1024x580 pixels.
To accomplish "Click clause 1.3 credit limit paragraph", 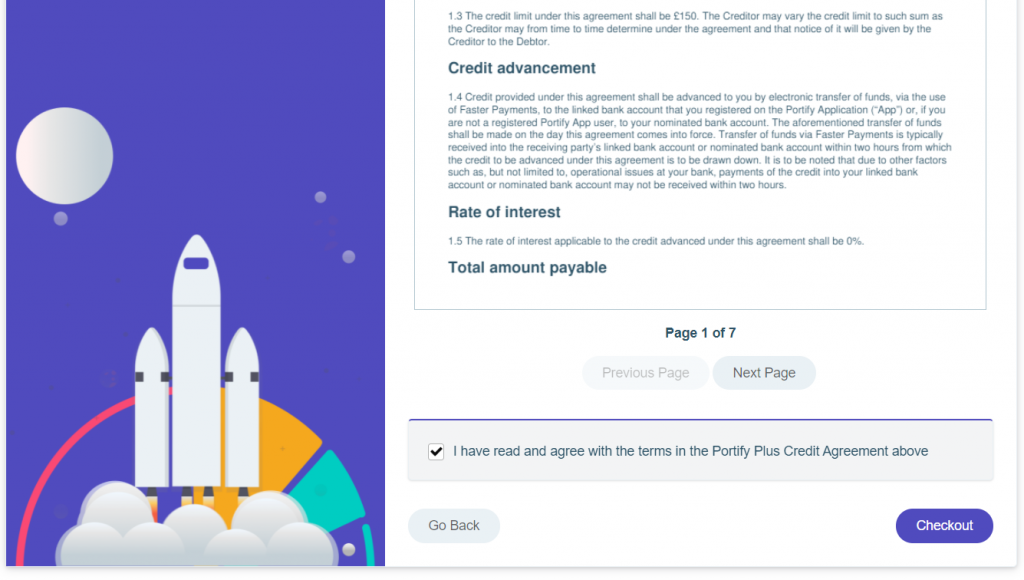I will 696,29.
